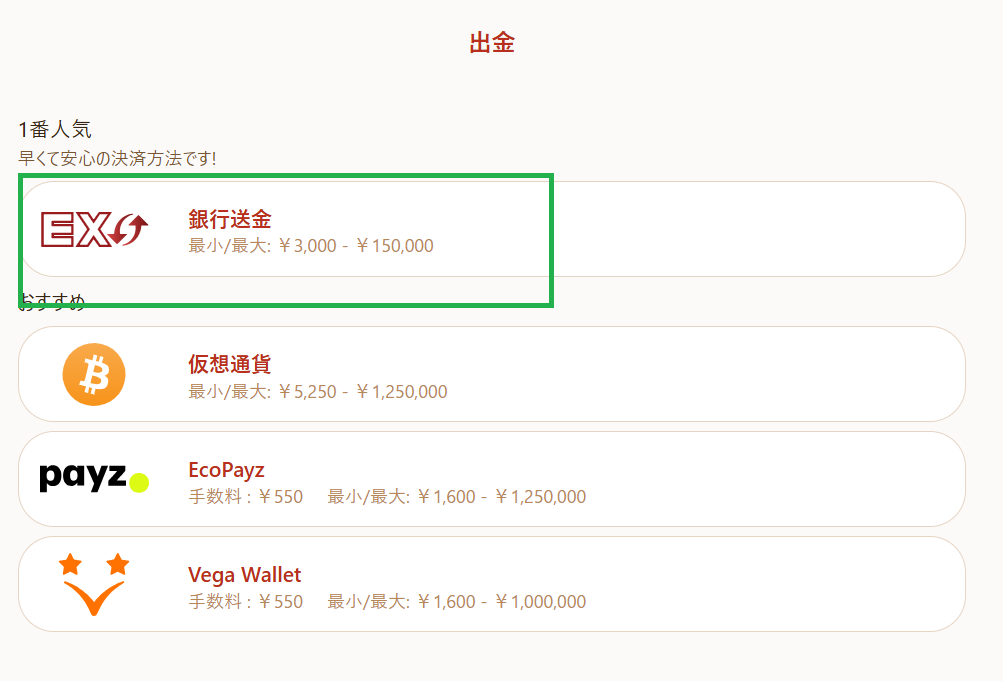Click the 早くて安心の決済方法です! subtitle
Viewport: 1003px width, 681px height.
pyautogui.click(x=118, y=158)
